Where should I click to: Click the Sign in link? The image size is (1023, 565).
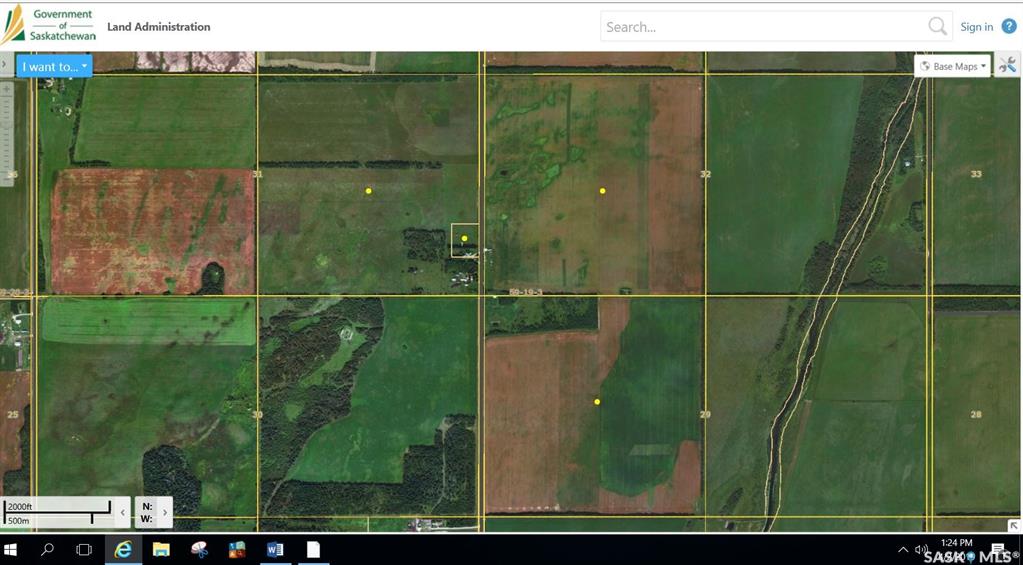[x=976, y=27]
